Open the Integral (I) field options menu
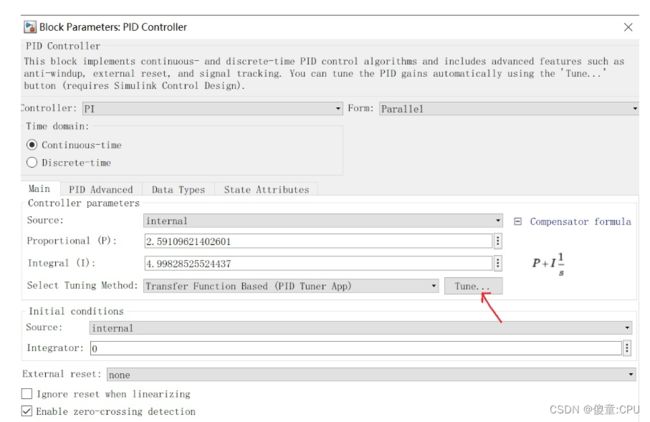Screen dimensions: 650x422 click(x=498, y=263)
